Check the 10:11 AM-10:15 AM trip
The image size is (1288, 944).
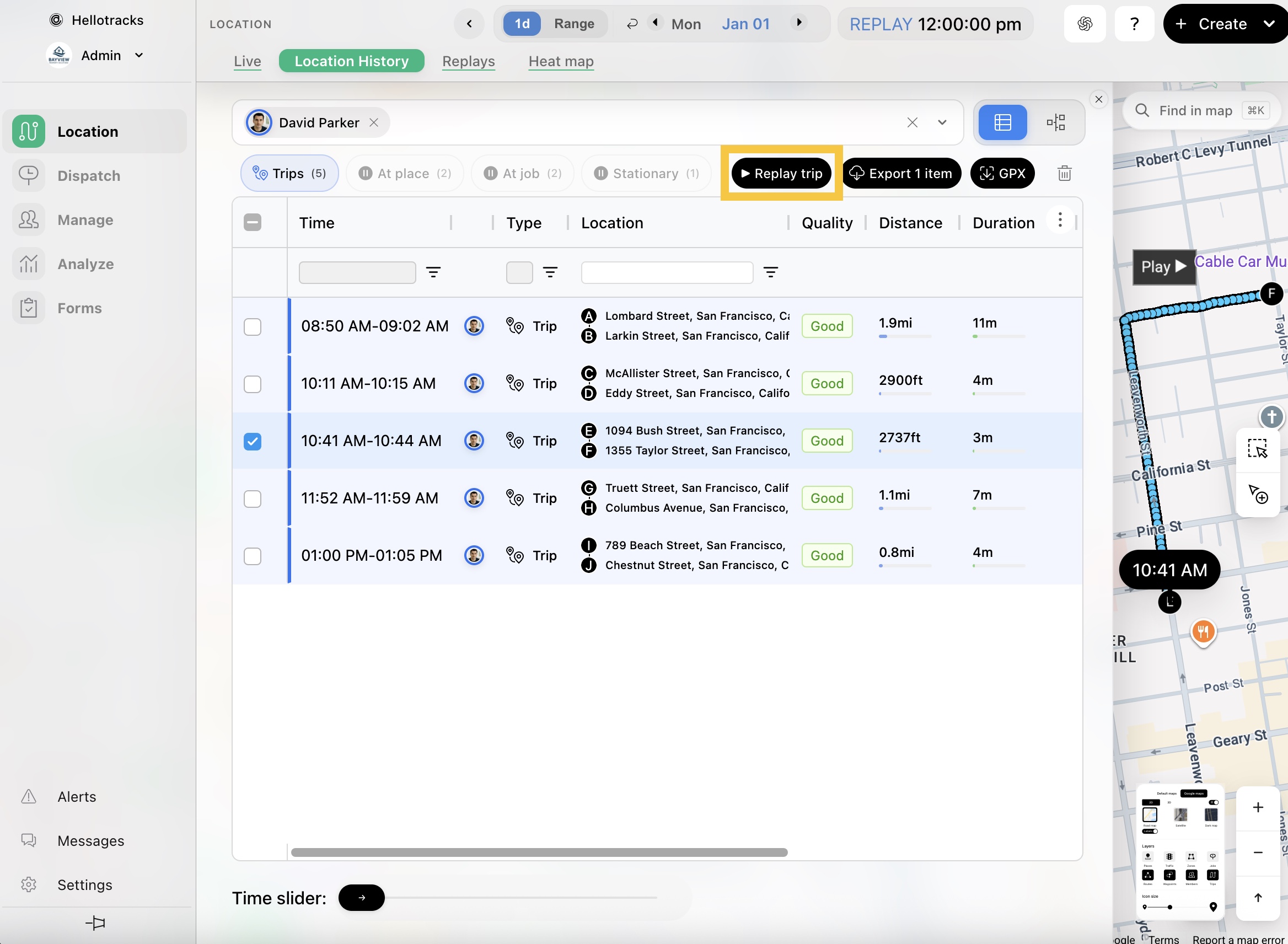tap(252, 383)
